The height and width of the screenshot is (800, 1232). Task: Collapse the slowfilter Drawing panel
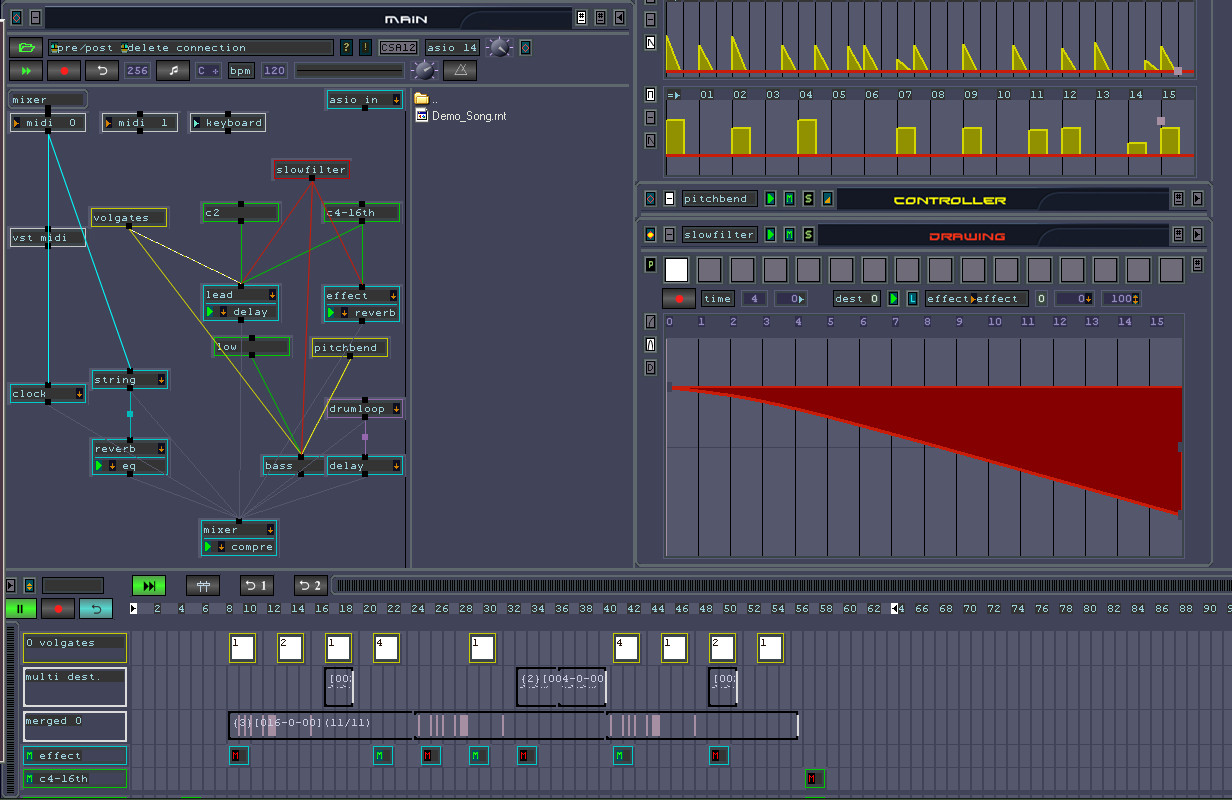(x=669, y=235)
